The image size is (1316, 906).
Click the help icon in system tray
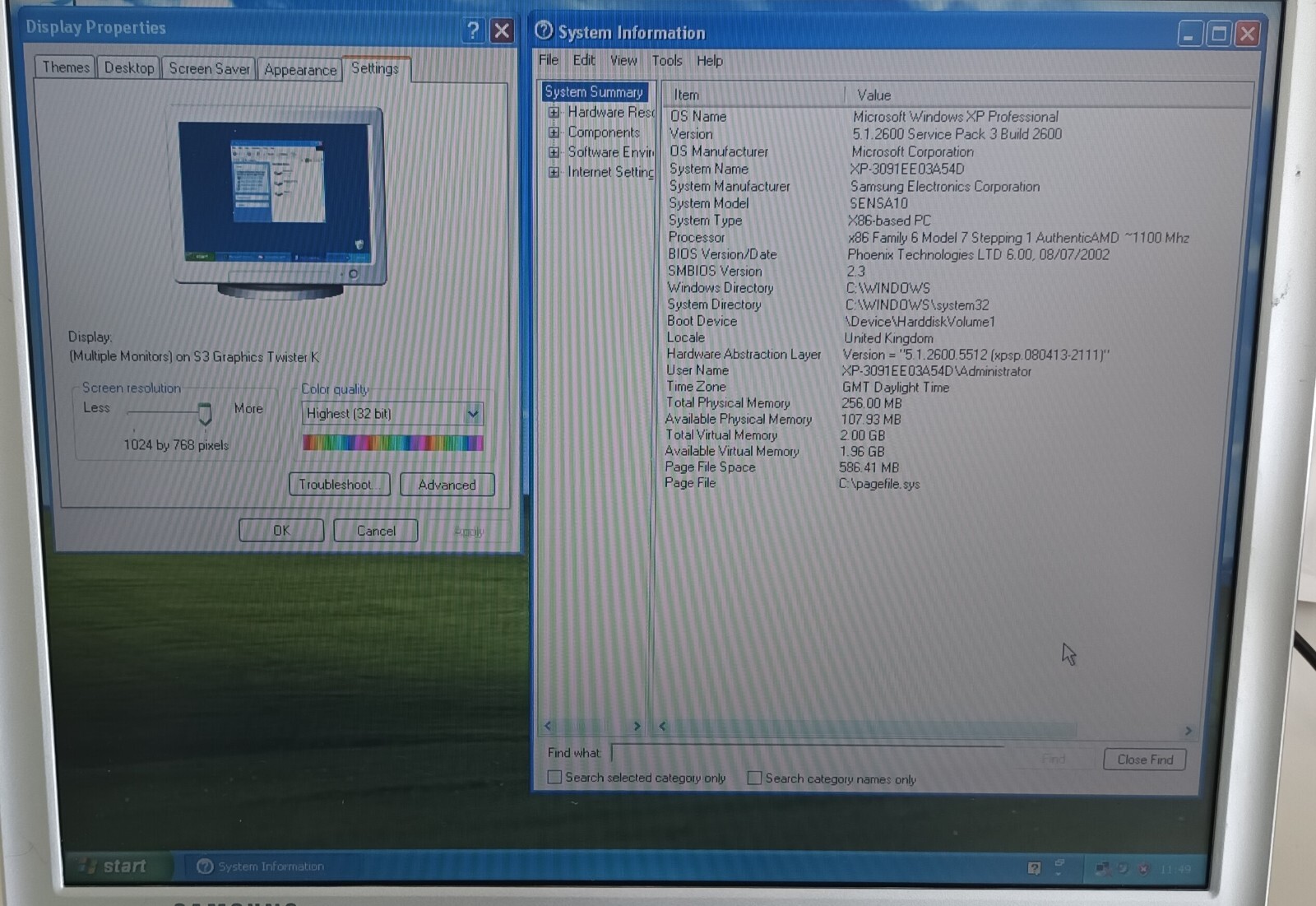1034,868
